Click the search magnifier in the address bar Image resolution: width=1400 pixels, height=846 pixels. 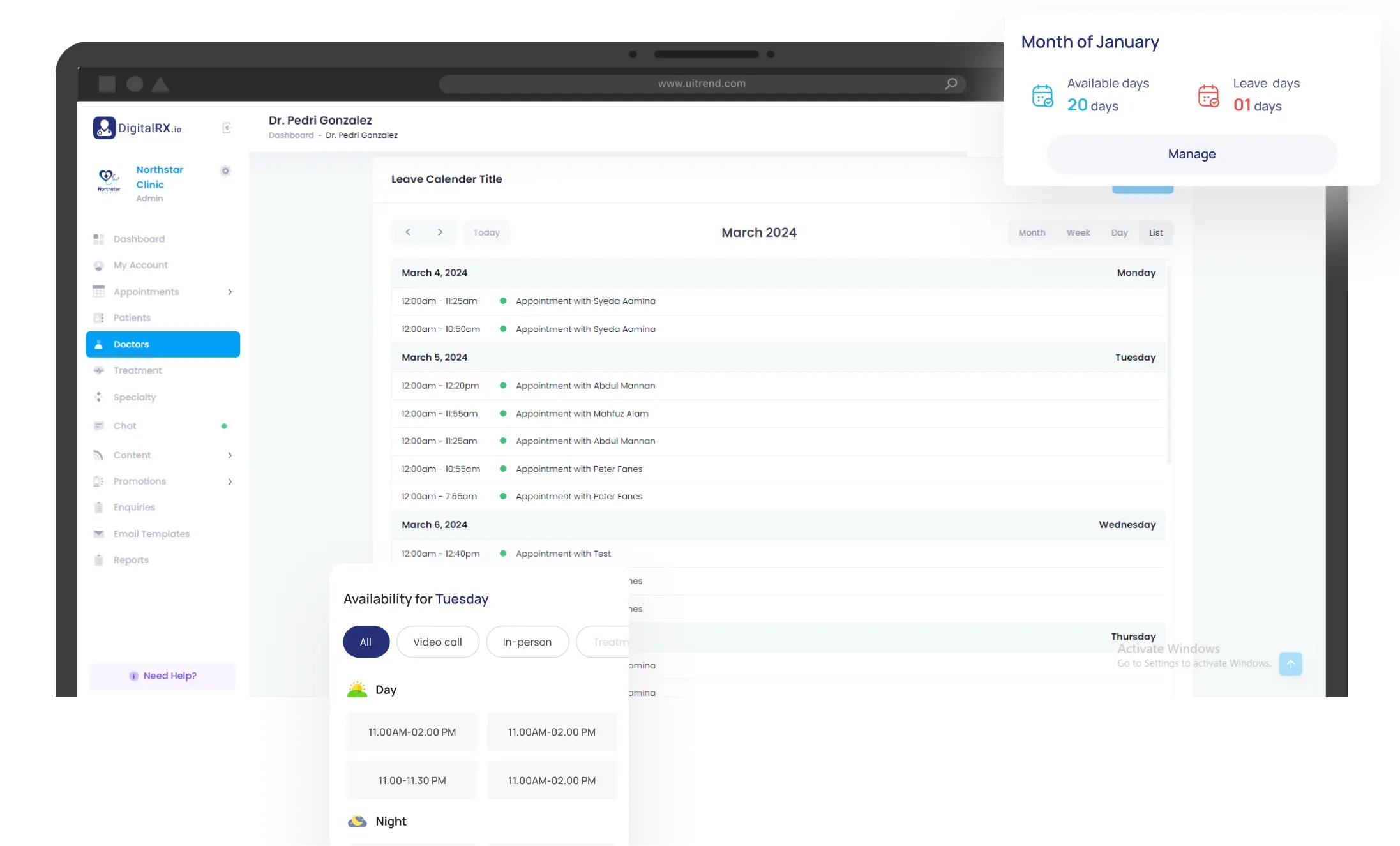coord(951,84)
